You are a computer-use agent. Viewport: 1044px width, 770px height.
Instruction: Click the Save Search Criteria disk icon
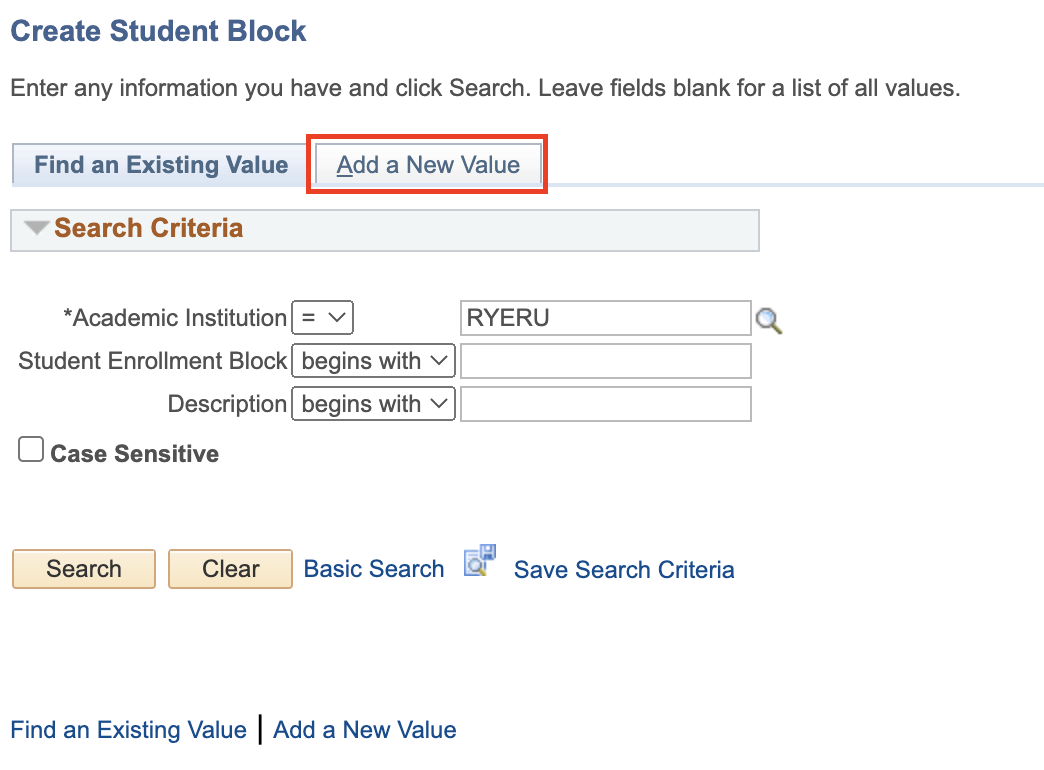click(x=480, y=562)
